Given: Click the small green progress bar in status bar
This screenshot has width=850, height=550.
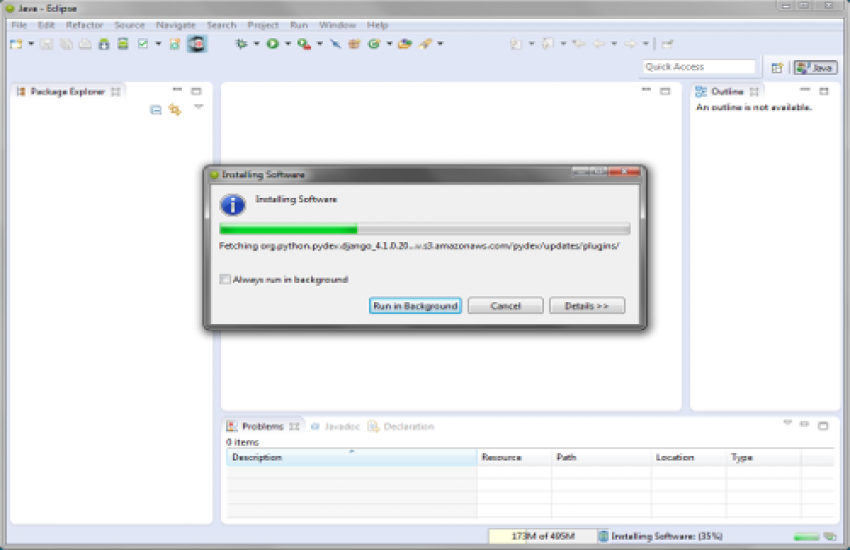Looking at the screenshot, I should click(x=806, y=537).
